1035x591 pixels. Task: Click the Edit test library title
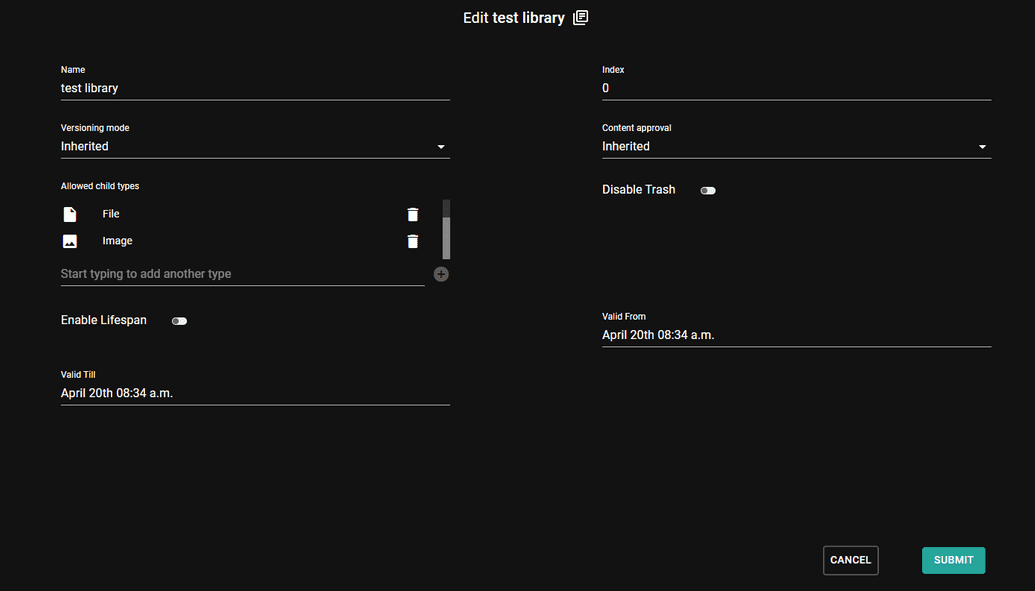coord(514,18)
